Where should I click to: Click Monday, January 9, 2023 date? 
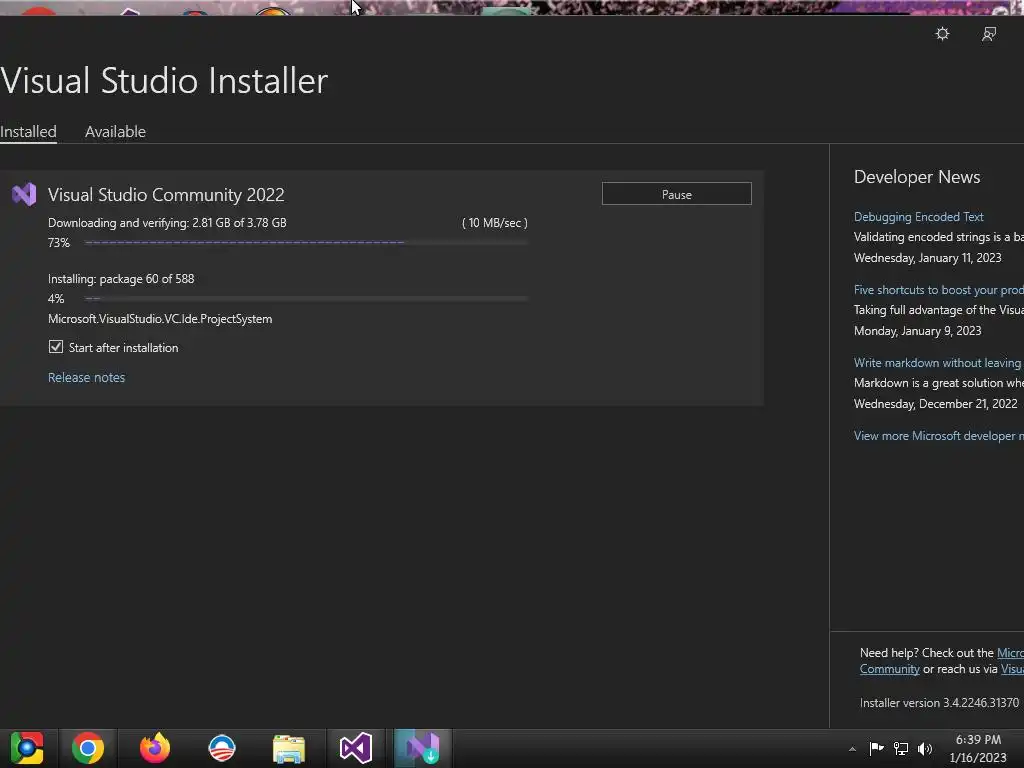pos(918,331)
